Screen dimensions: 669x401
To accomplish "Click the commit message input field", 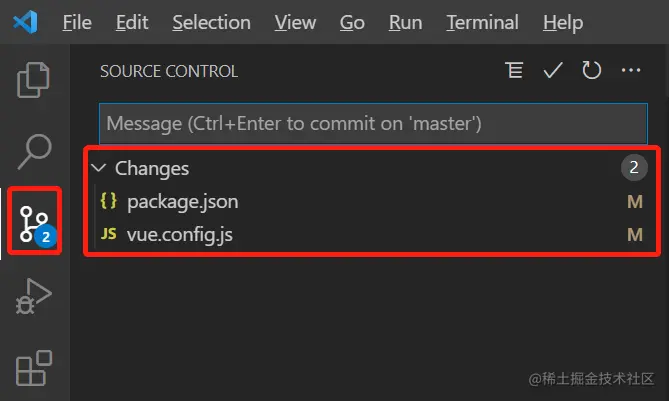I will tap(373, 124).
